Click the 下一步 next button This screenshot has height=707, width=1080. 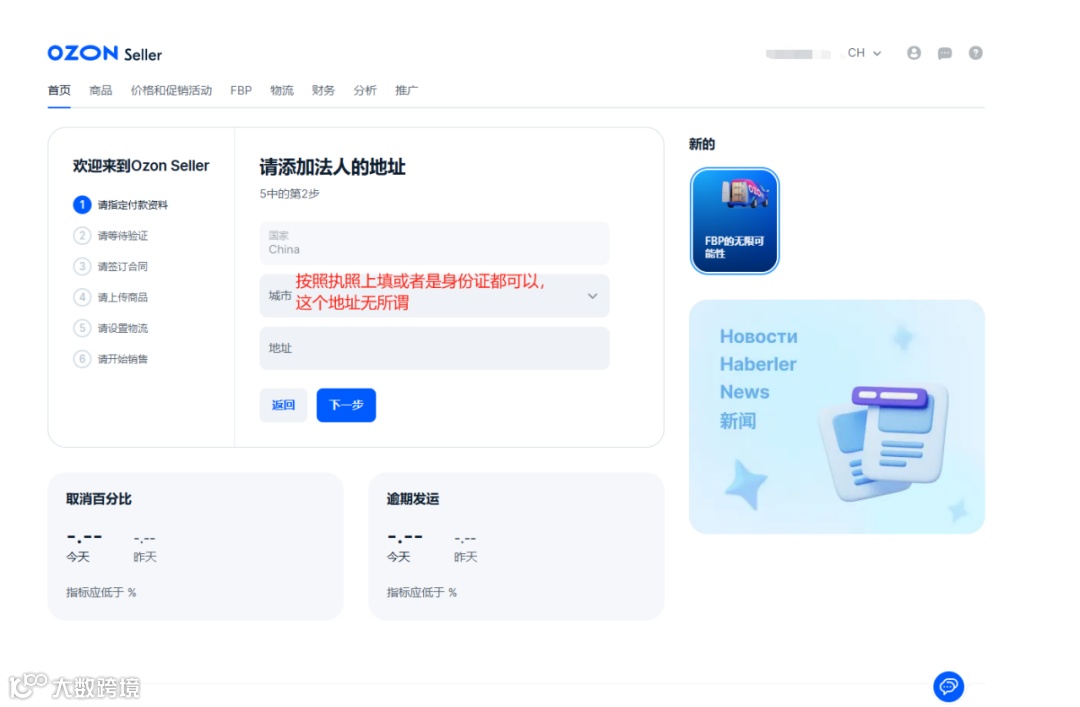tap(346, 405)
